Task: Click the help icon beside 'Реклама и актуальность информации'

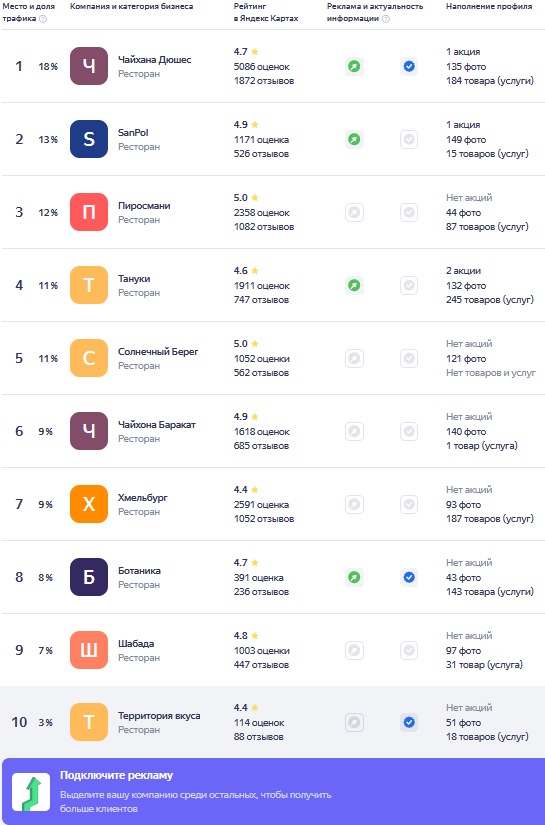Action: click(x=386, y=18)
